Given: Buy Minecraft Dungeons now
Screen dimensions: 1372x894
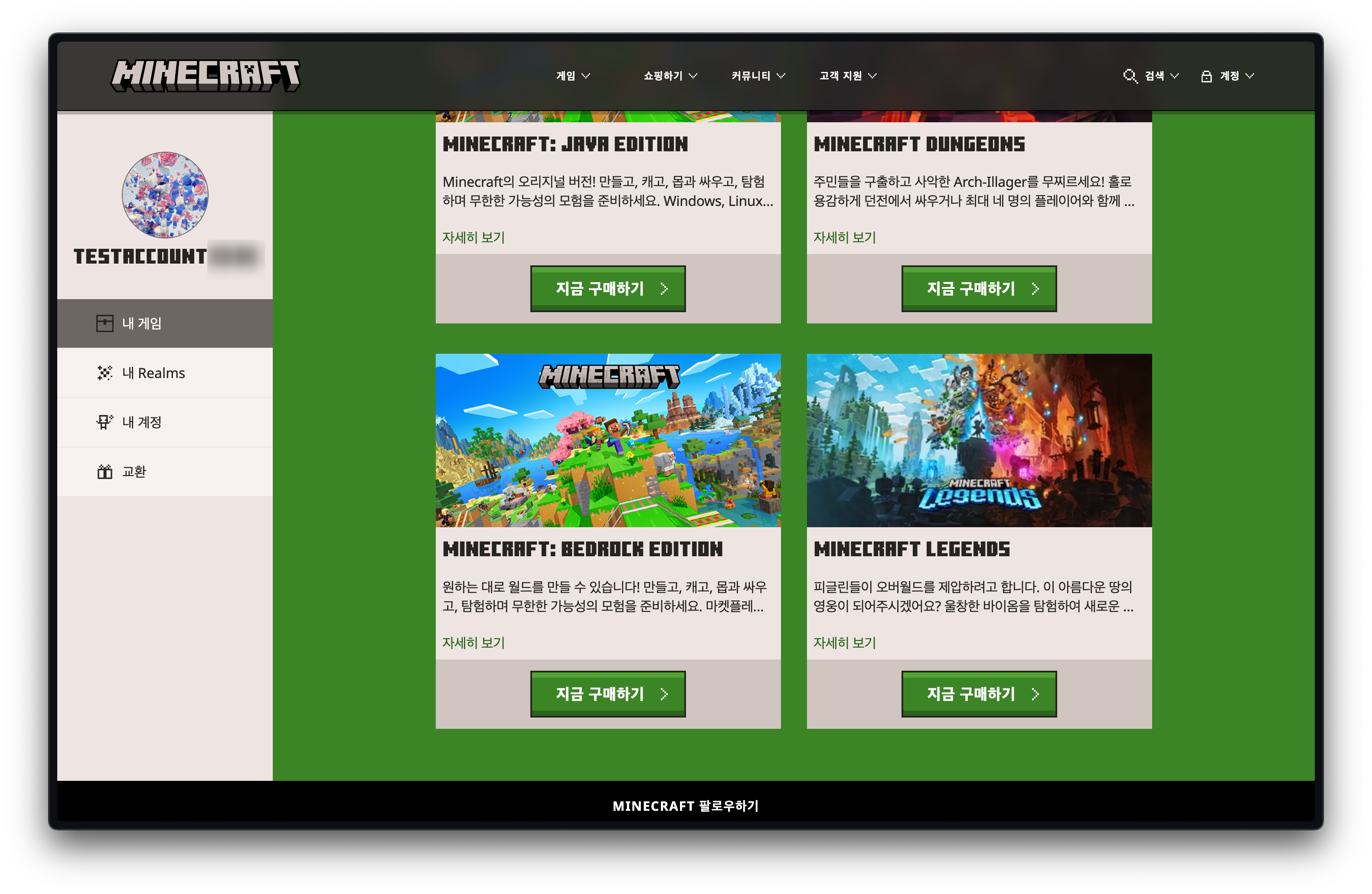Looking at the screenshot, I should (x=979, y=289).
